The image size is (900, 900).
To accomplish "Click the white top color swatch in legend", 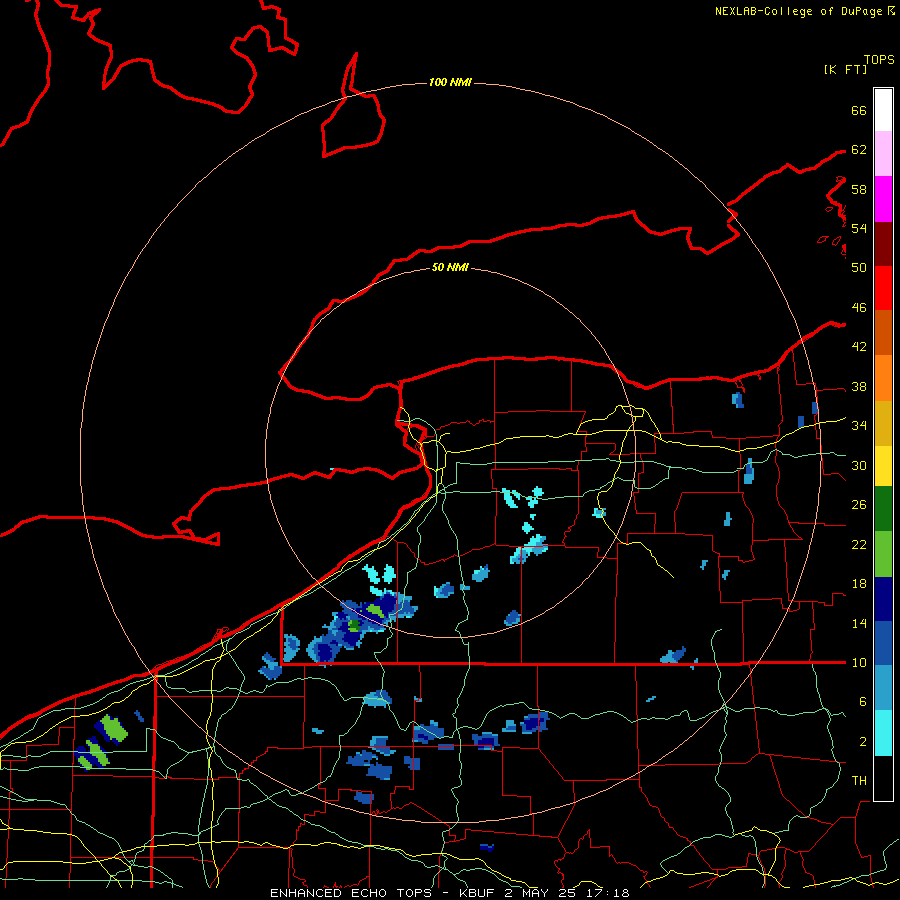I will coord(883,110).
